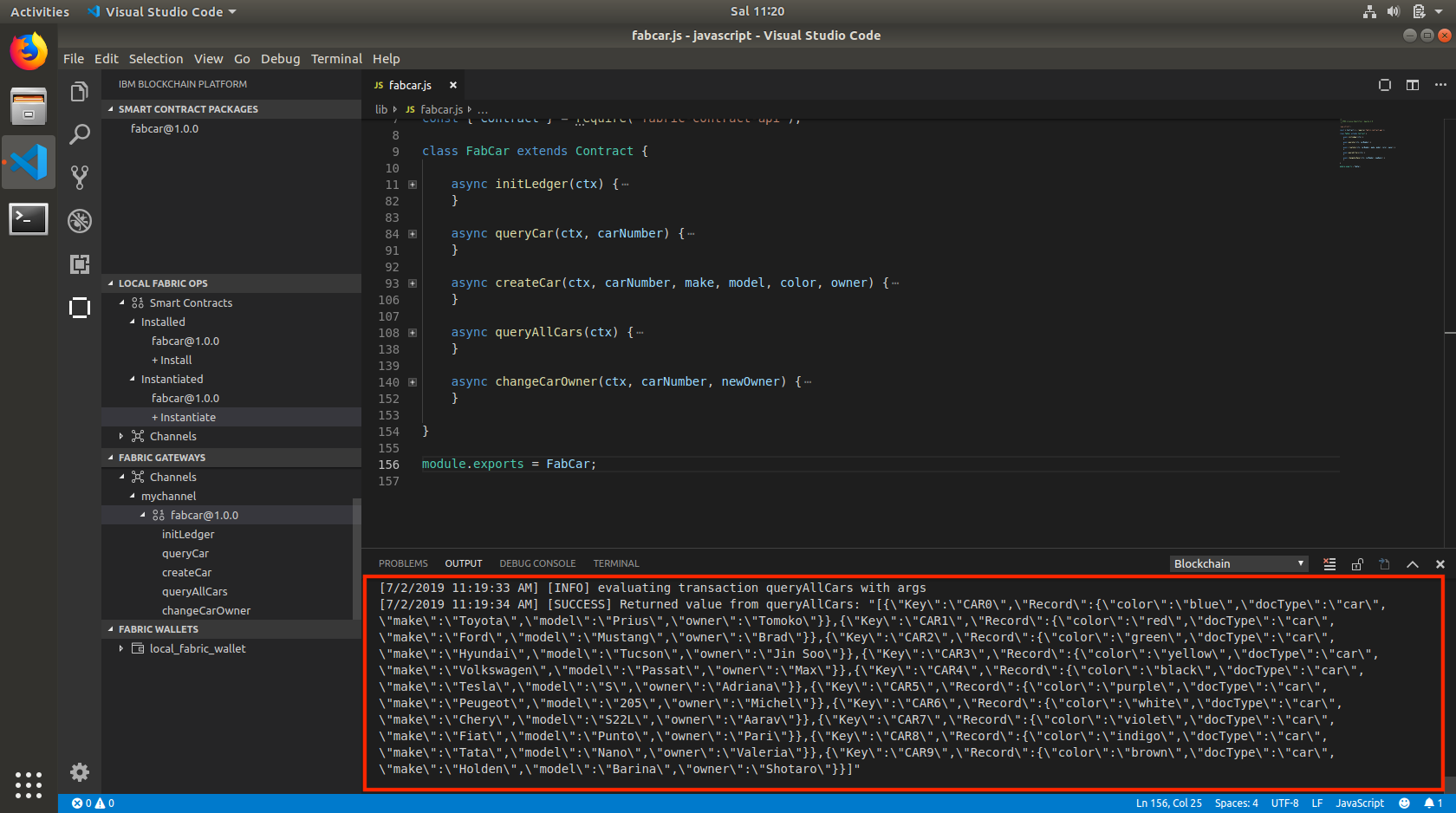Unfold createCar function at line 93
1456x813 pixels.
pos(413,283)
